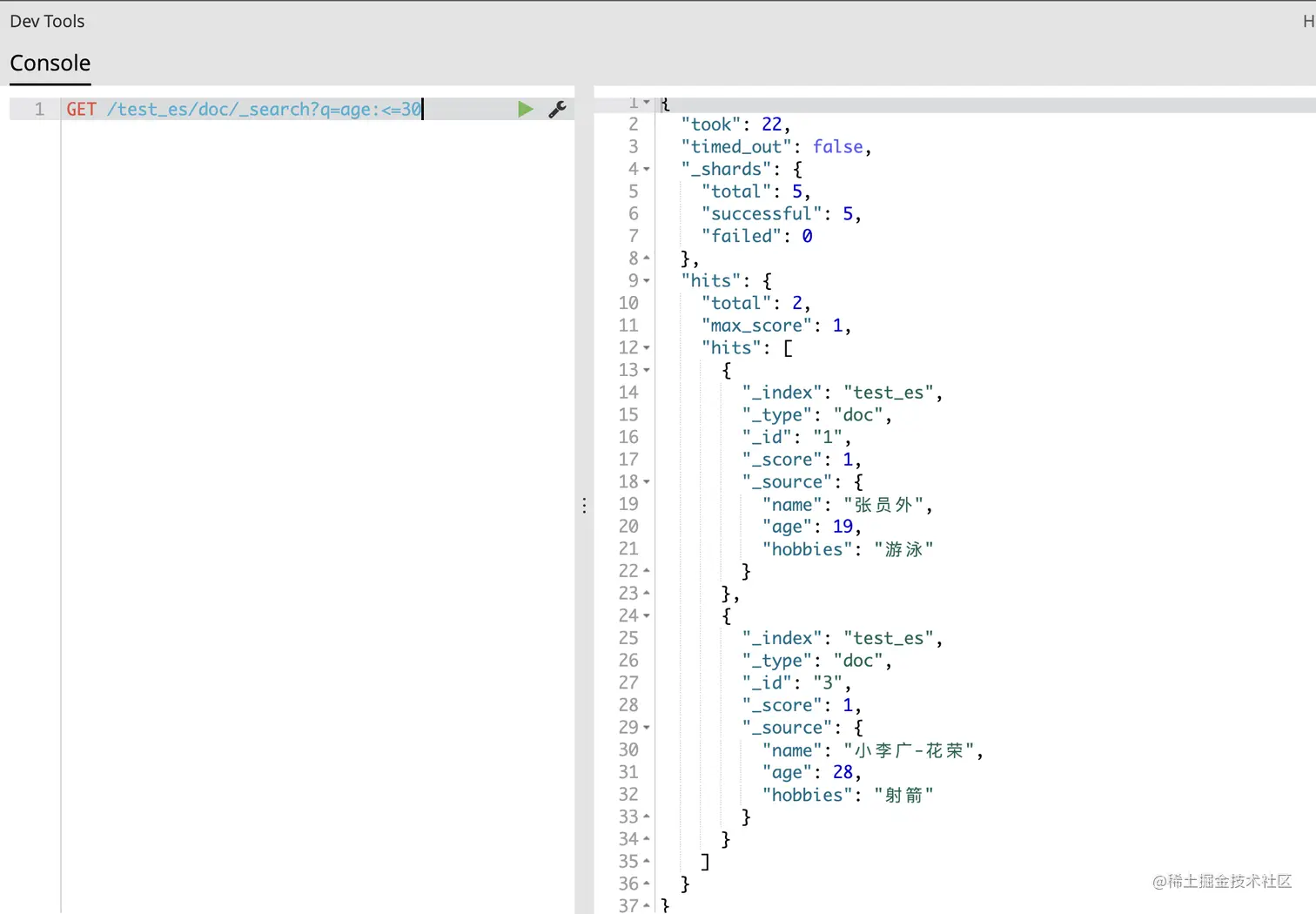Image resolution: width=1316 pixels, height=914 pixels.
Task: Click the "hobbies": "游泳" line
Action: [848, 548]
